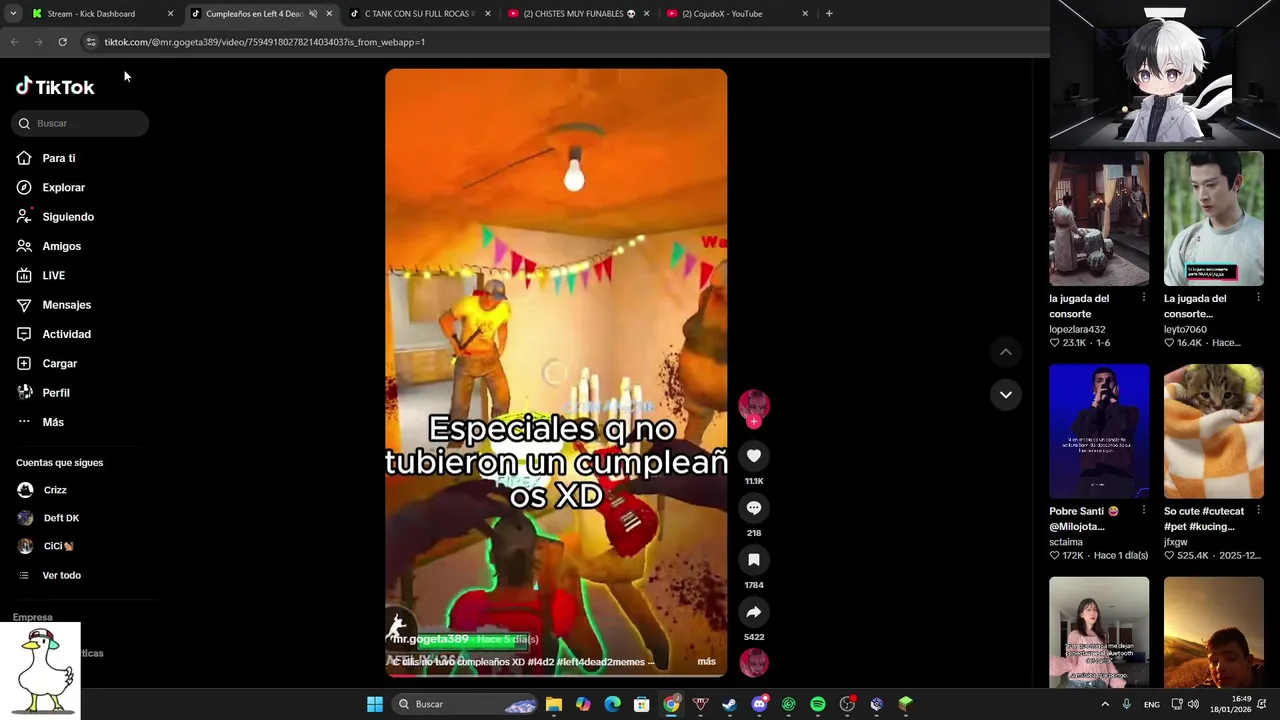Open the jfxgw username link

click(x=1176, y=542)
